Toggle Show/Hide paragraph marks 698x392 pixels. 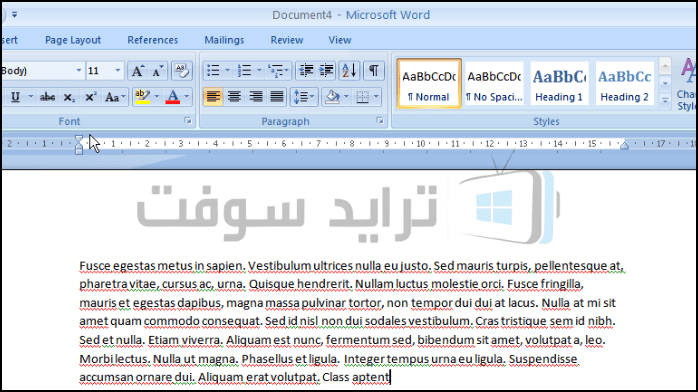373,71
